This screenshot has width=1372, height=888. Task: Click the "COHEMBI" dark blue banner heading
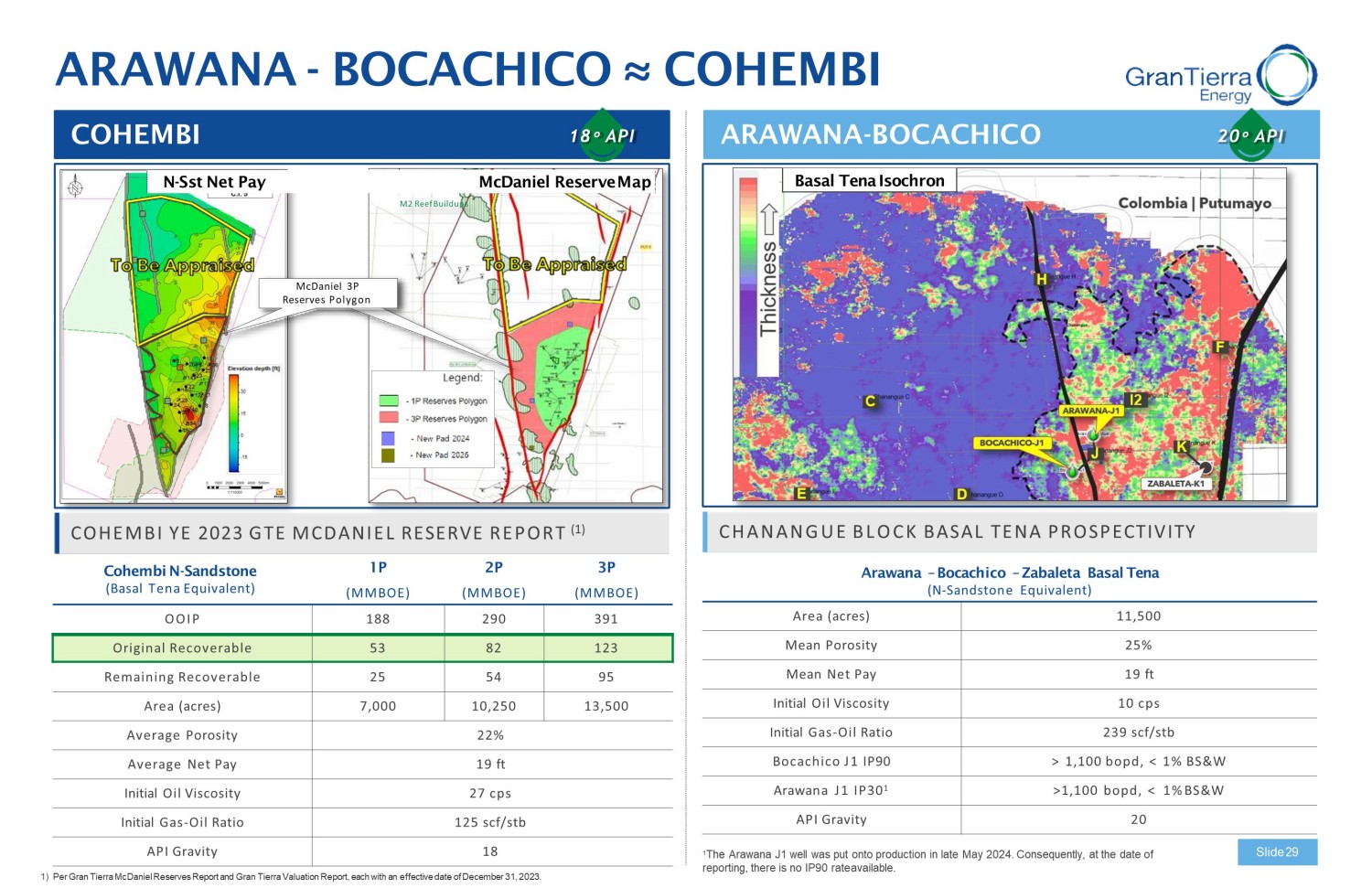[135, 134]
